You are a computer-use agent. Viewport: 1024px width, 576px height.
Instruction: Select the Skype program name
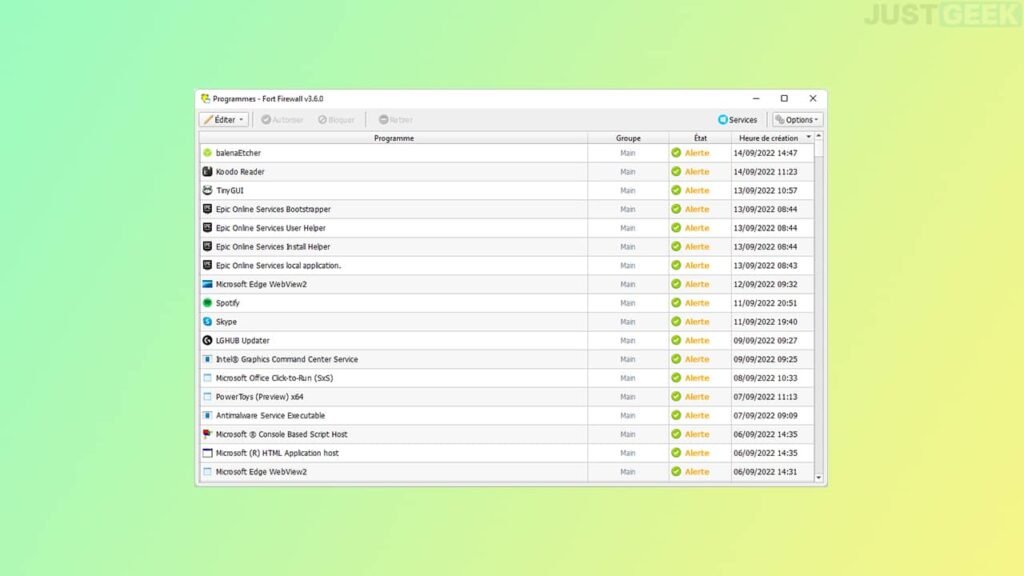(x=227, y=322)
